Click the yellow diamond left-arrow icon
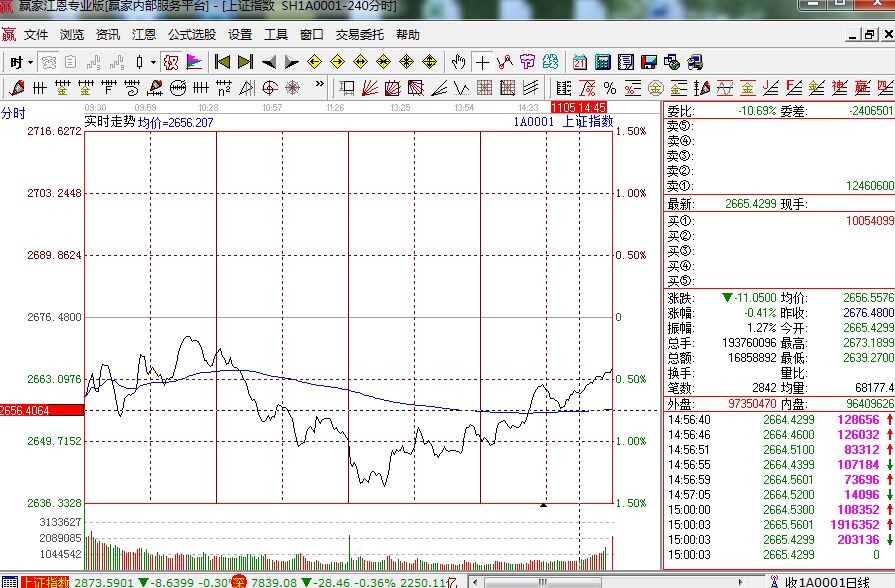 pyautogui.click(x=315, y=62)
